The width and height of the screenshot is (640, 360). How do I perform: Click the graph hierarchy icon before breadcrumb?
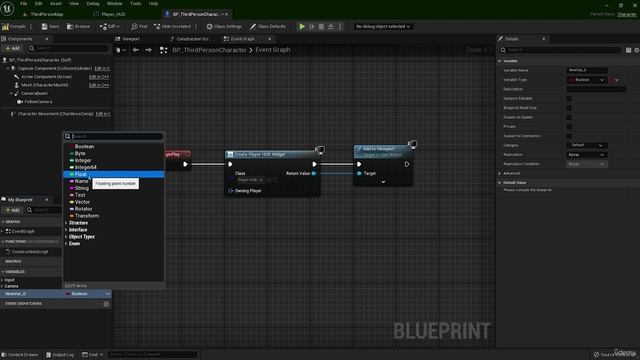pos(163,50)
